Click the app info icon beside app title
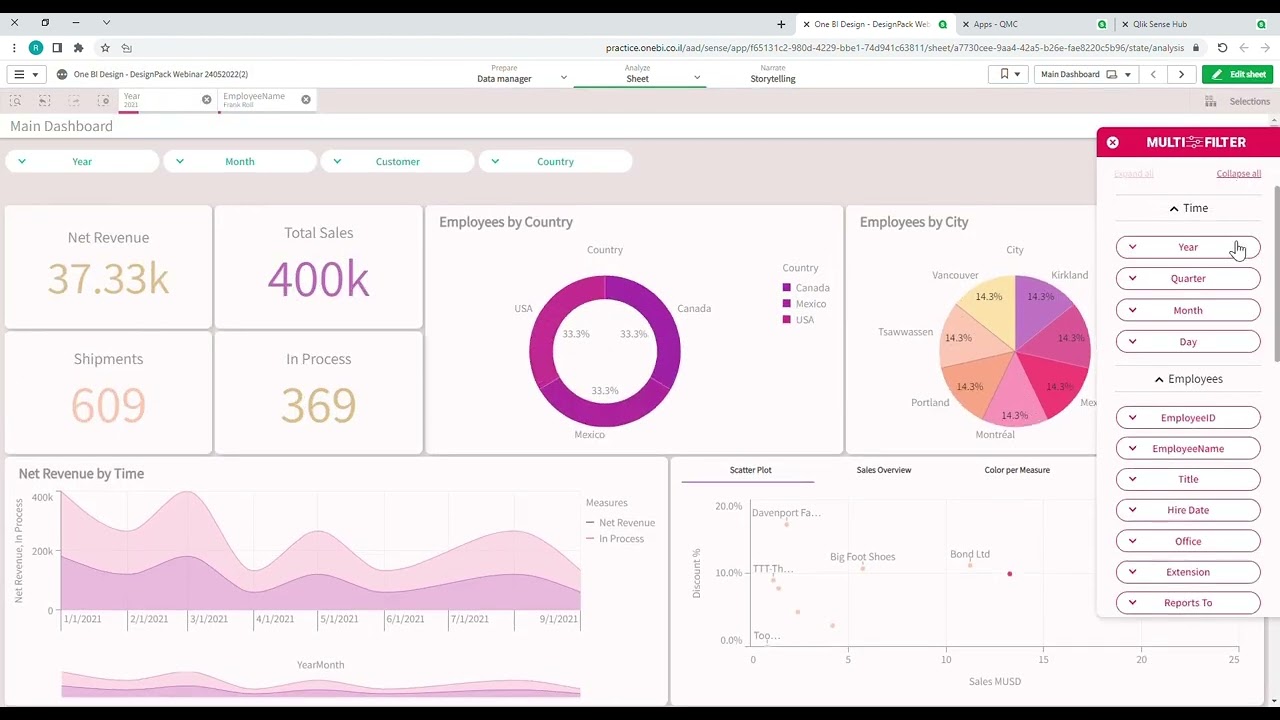The width and height of the screenshot is (1280, 720). (x=62, y=74)
